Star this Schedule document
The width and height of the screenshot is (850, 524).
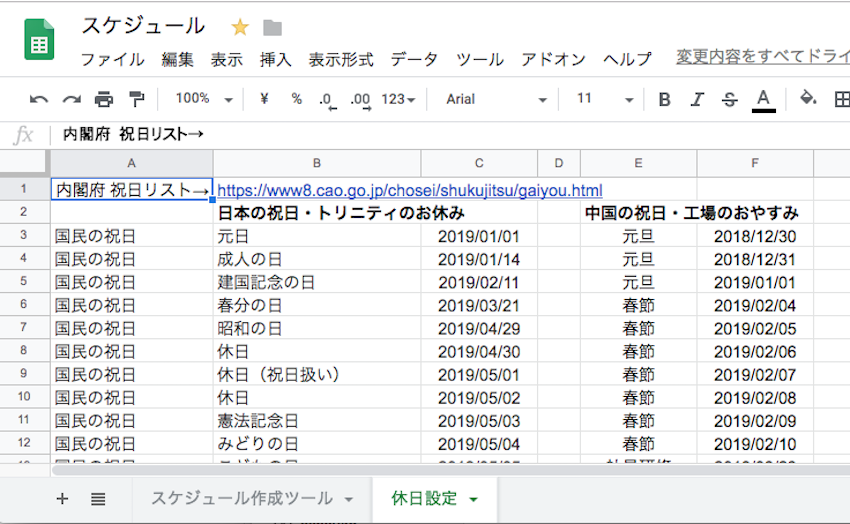(x=240, y=27)
